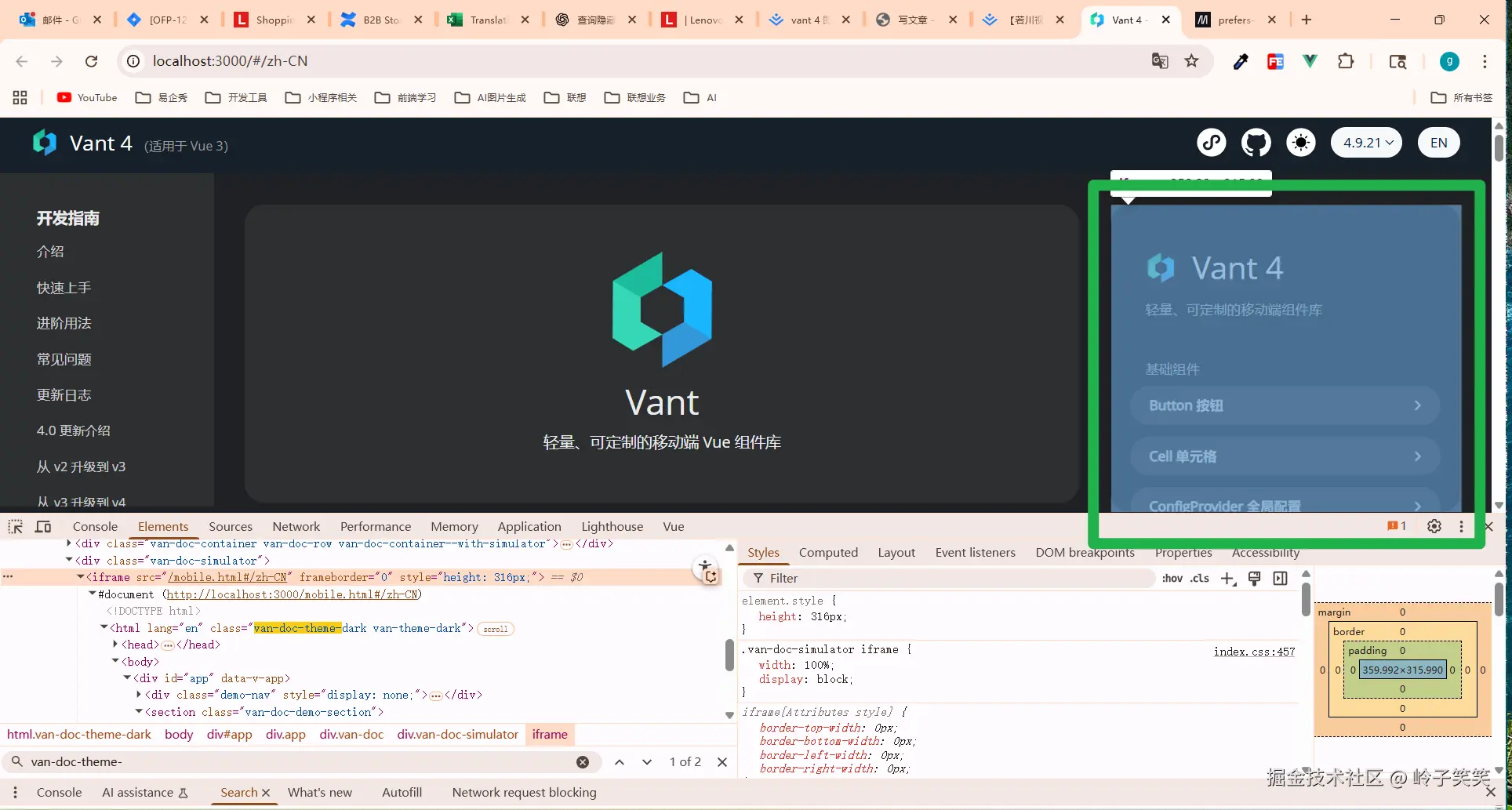Toggle the :hov element state panel
1512x810 pixels.
point(1172,579)
